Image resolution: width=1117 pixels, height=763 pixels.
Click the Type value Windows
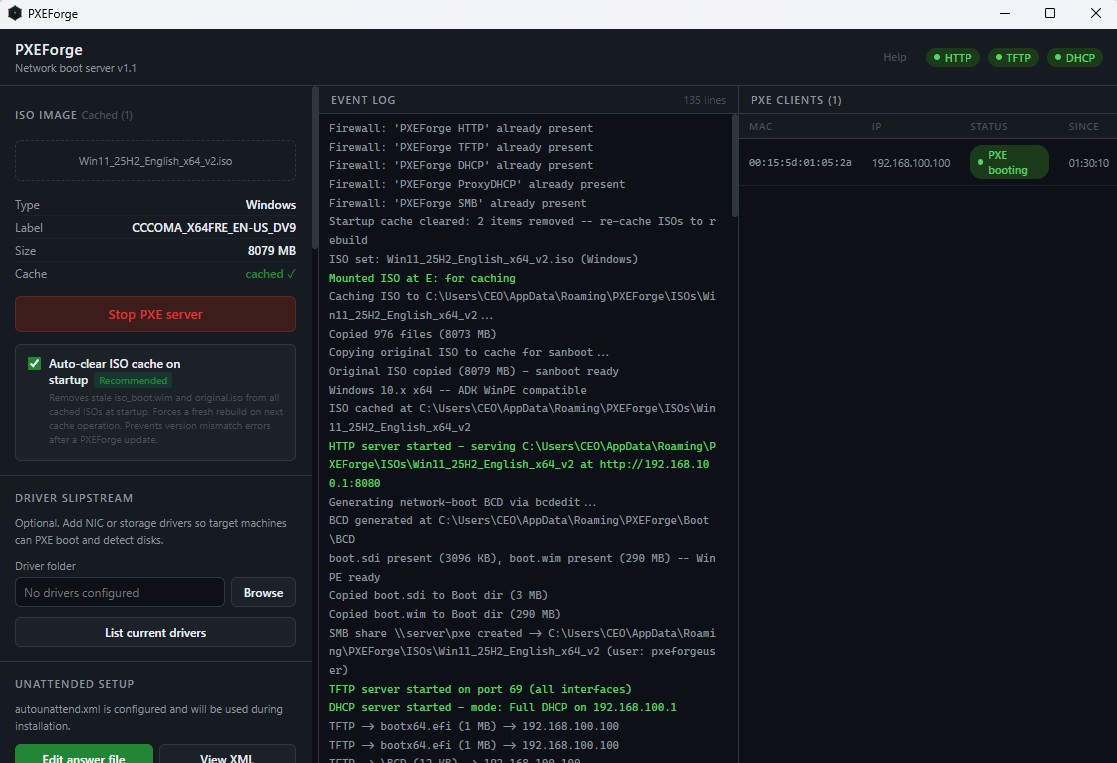(271, 204)
